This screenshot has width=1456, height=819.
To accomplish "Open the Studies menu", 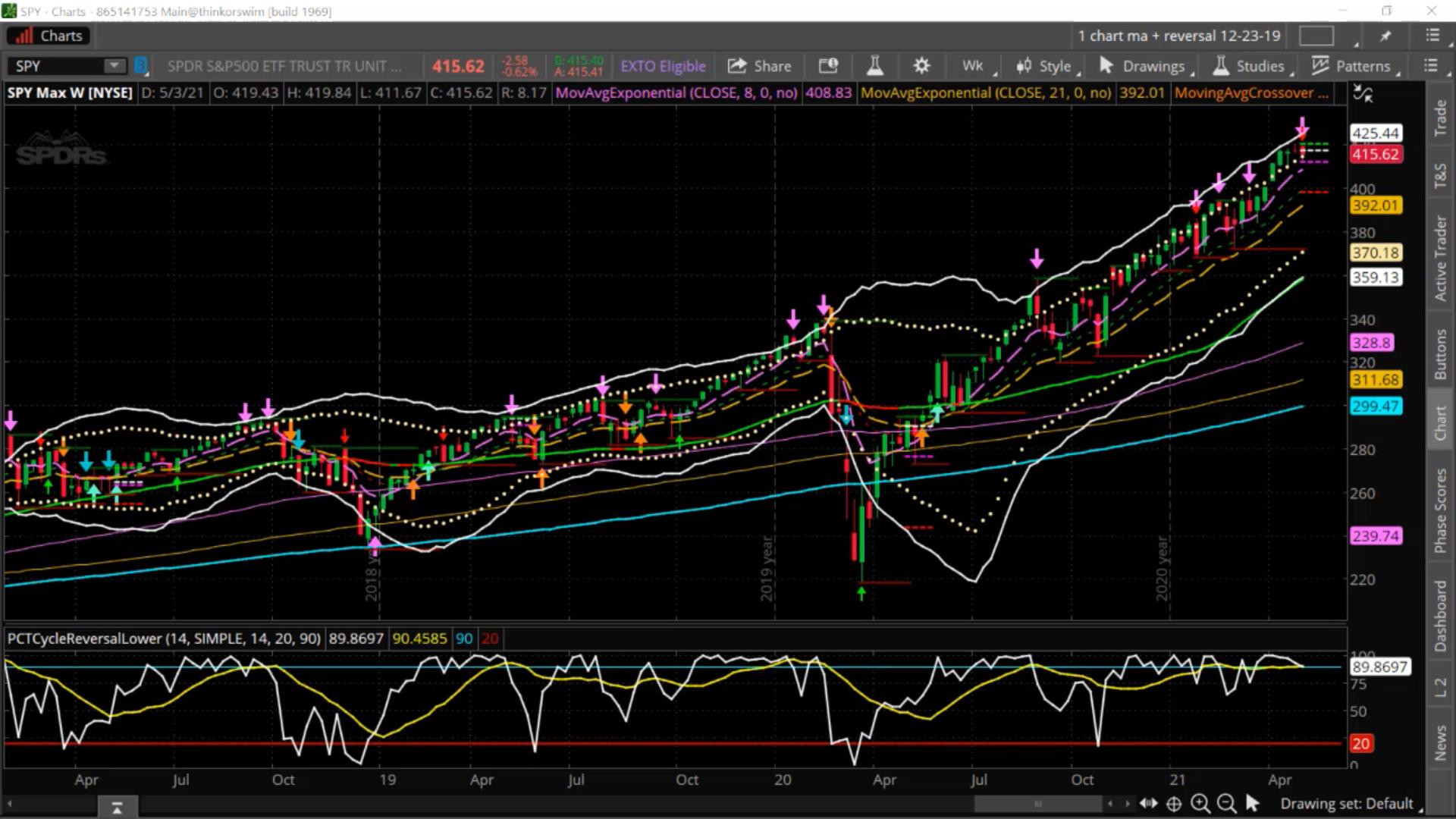I will click(x=1253, y=66).
